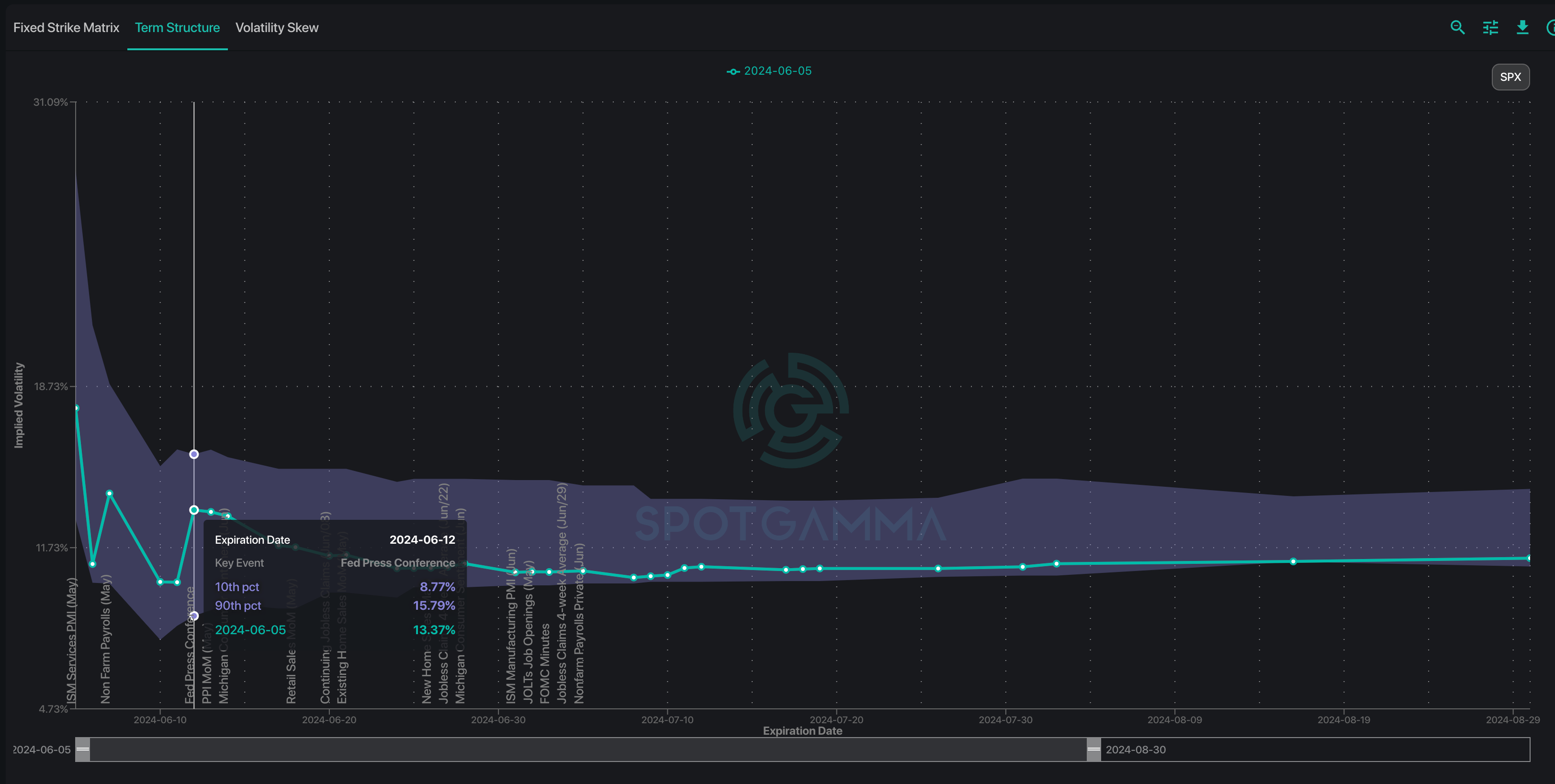The width and height of the screenshot is (1555, 784).
Task: Click the right range slider handle
Action: 1093,750
